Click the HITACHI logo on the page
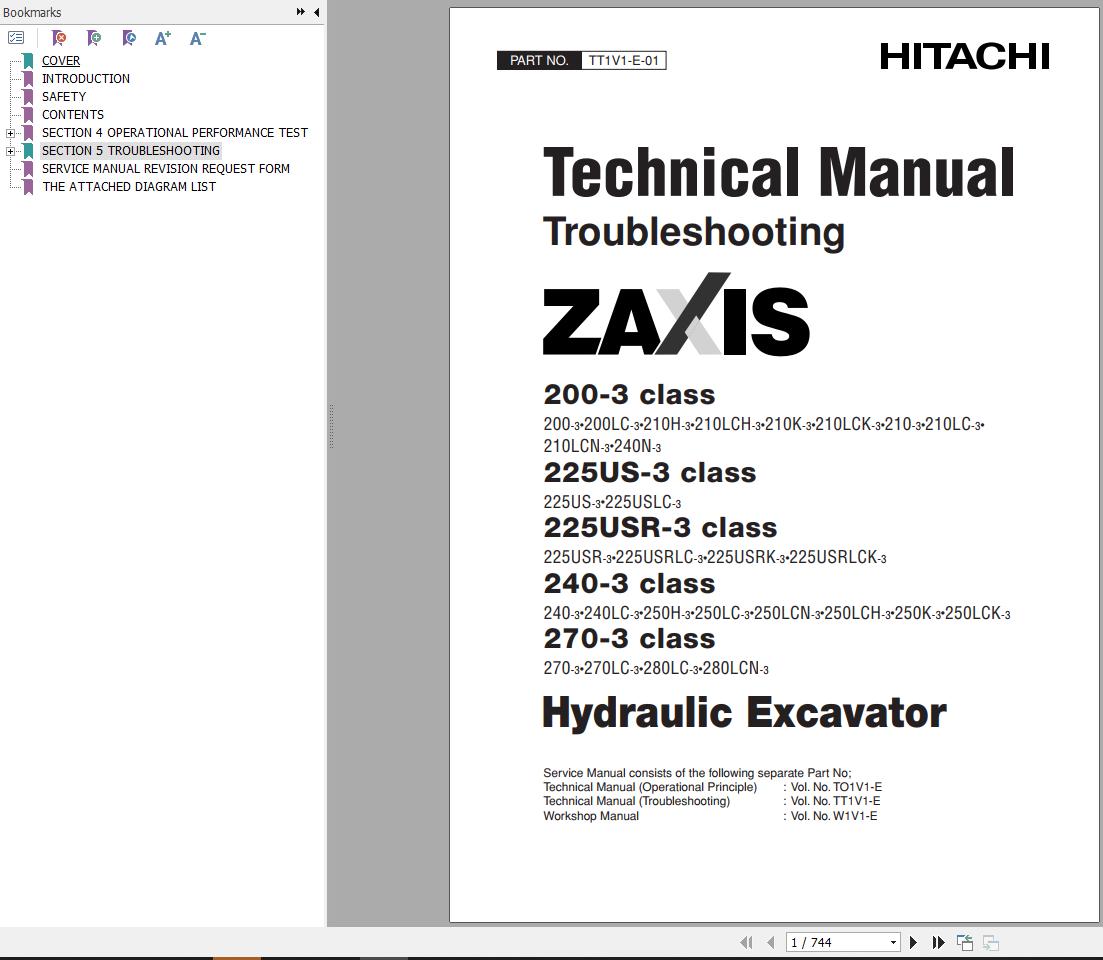Viewport: 1103px width, 960px height. click(964, 56)
